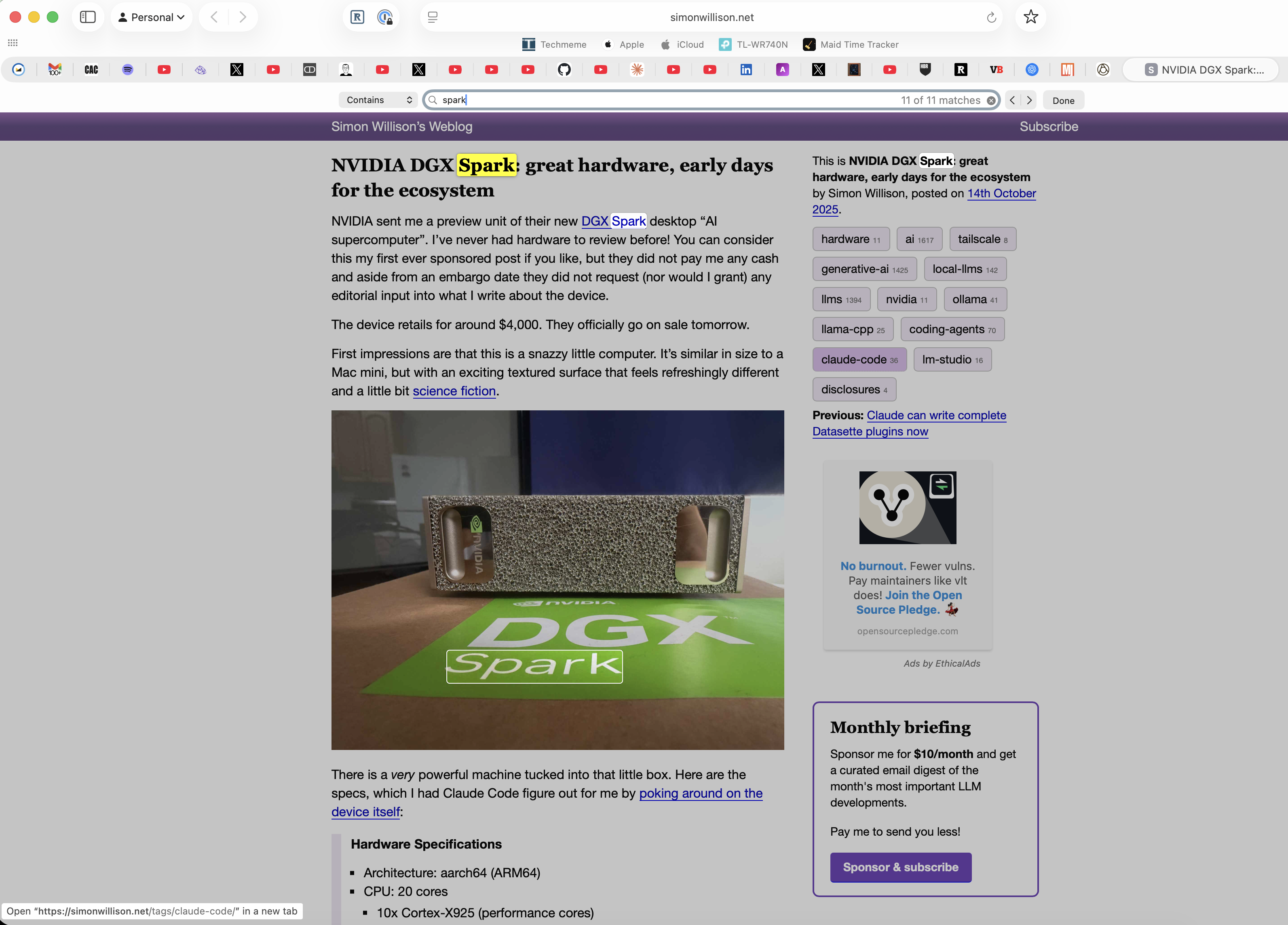
Task: Switch to the dark framed picture tab
Action: 854,69
